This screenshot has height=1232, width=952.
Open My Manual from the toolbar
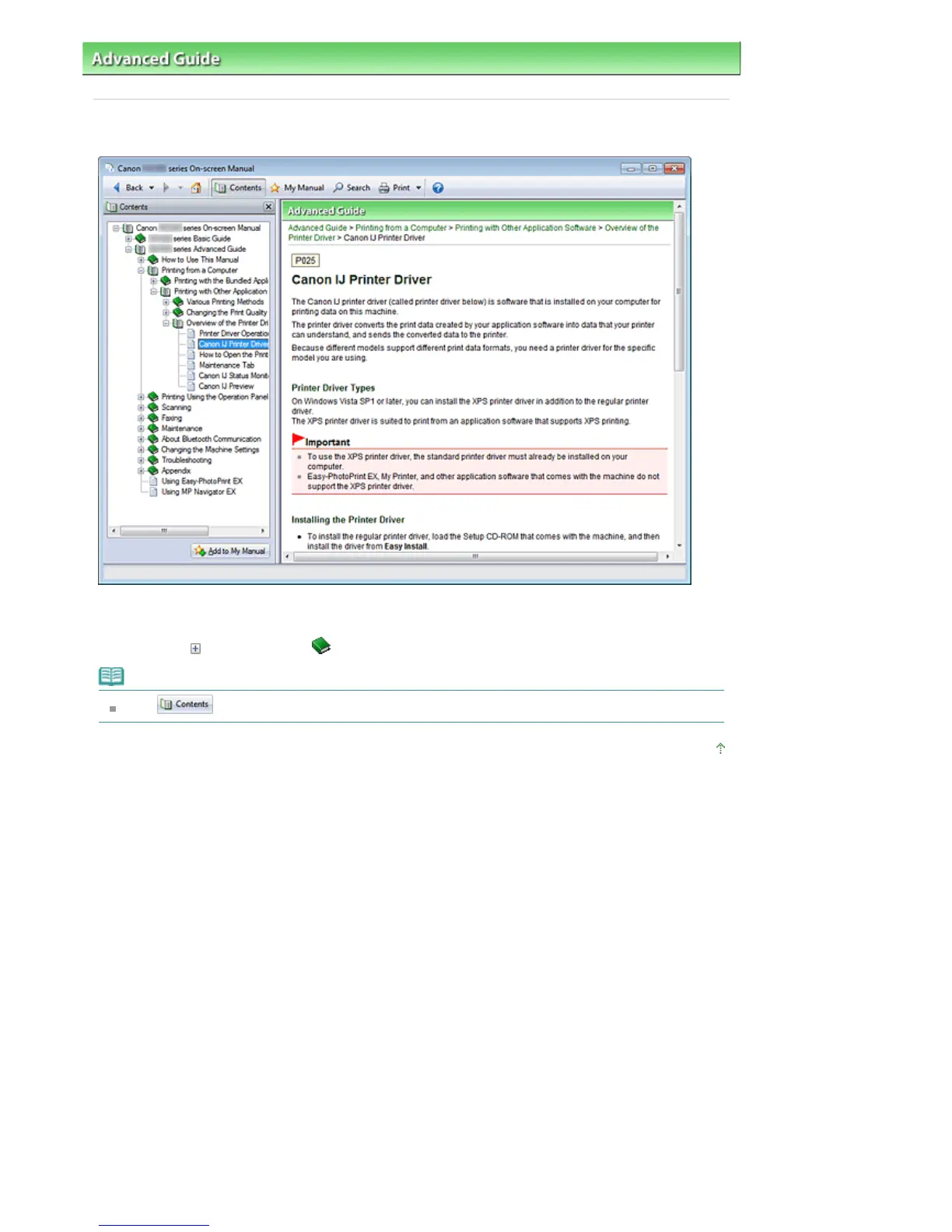[x=297, y=187]
